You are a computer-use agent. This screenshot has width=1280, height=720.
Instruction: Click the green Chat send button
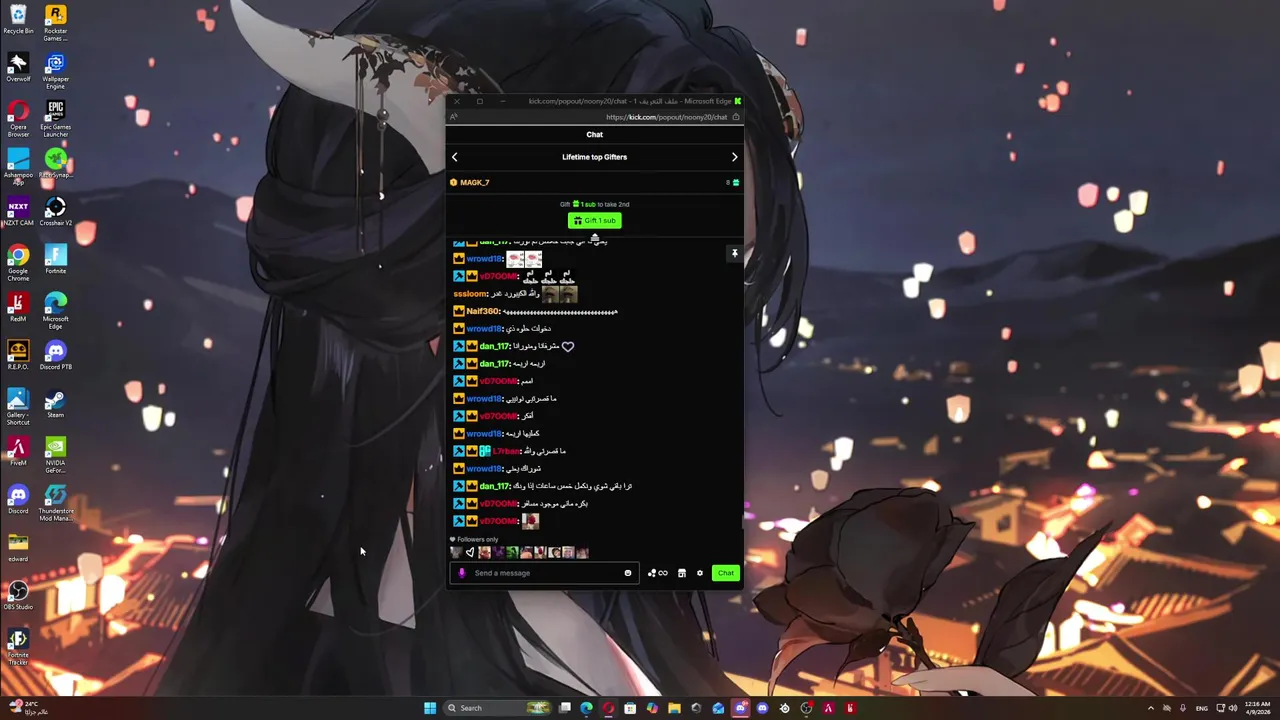tap(726, 573)
